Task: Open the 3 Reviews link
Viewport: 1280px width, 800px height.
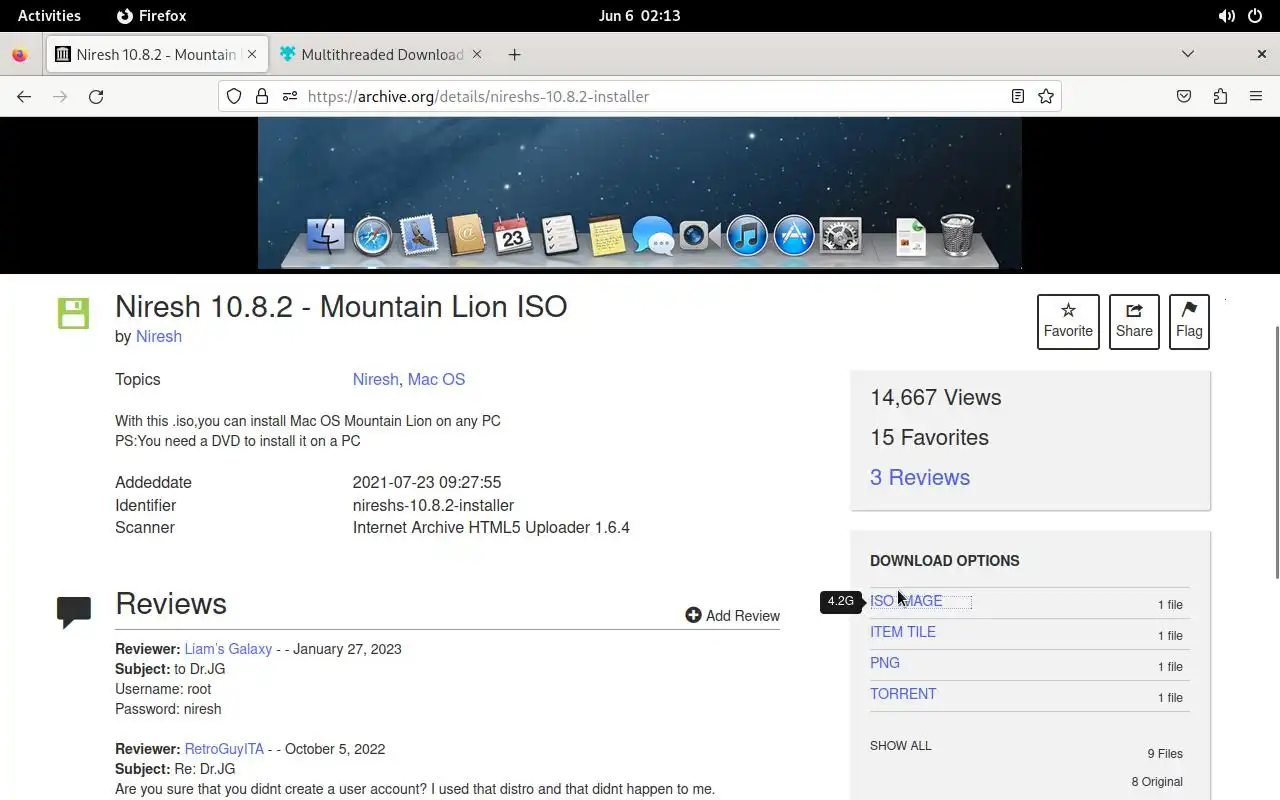Action: [x=920, y=478]
